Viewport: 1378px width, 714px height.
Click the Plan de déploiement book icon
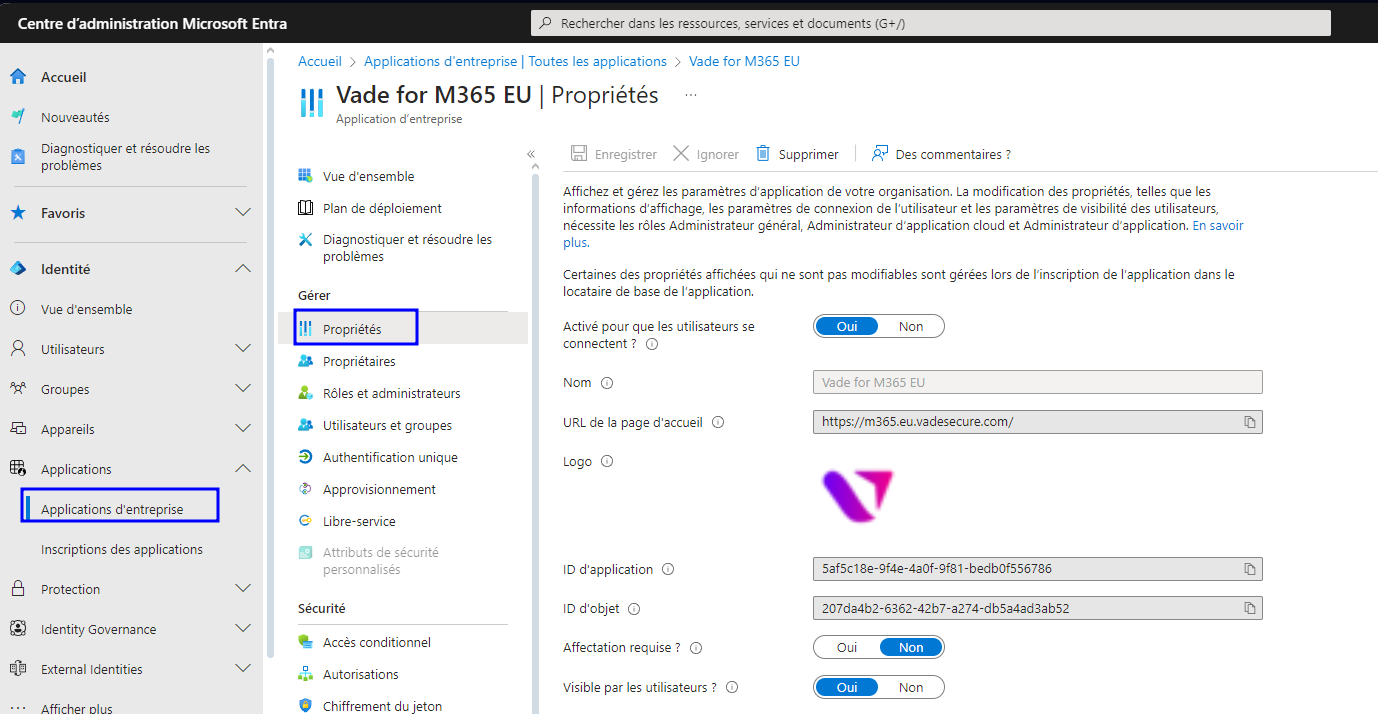pyautogui.click(x=305, y=208)
